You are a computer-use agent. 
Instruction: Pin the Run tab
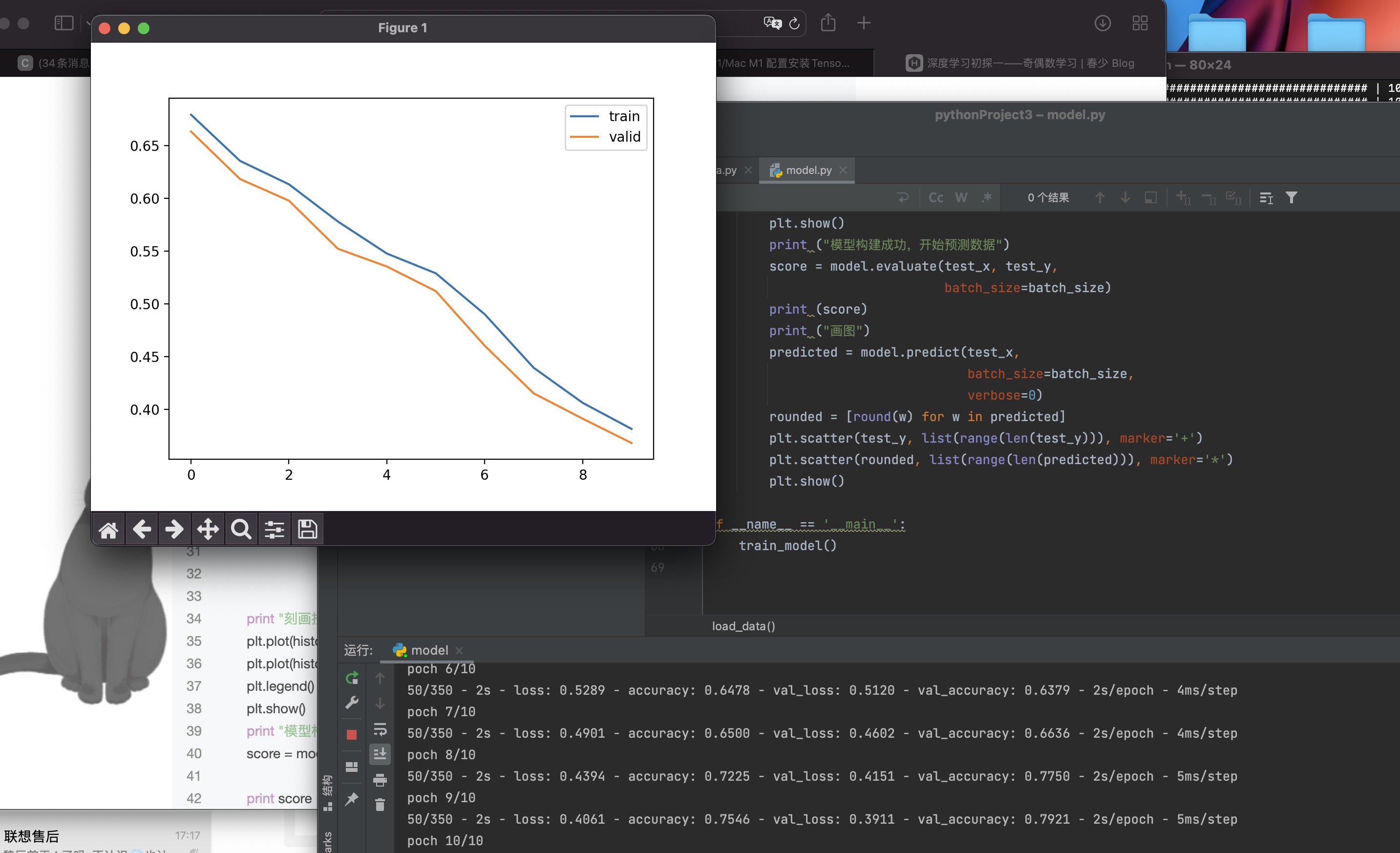click(352, 799)
